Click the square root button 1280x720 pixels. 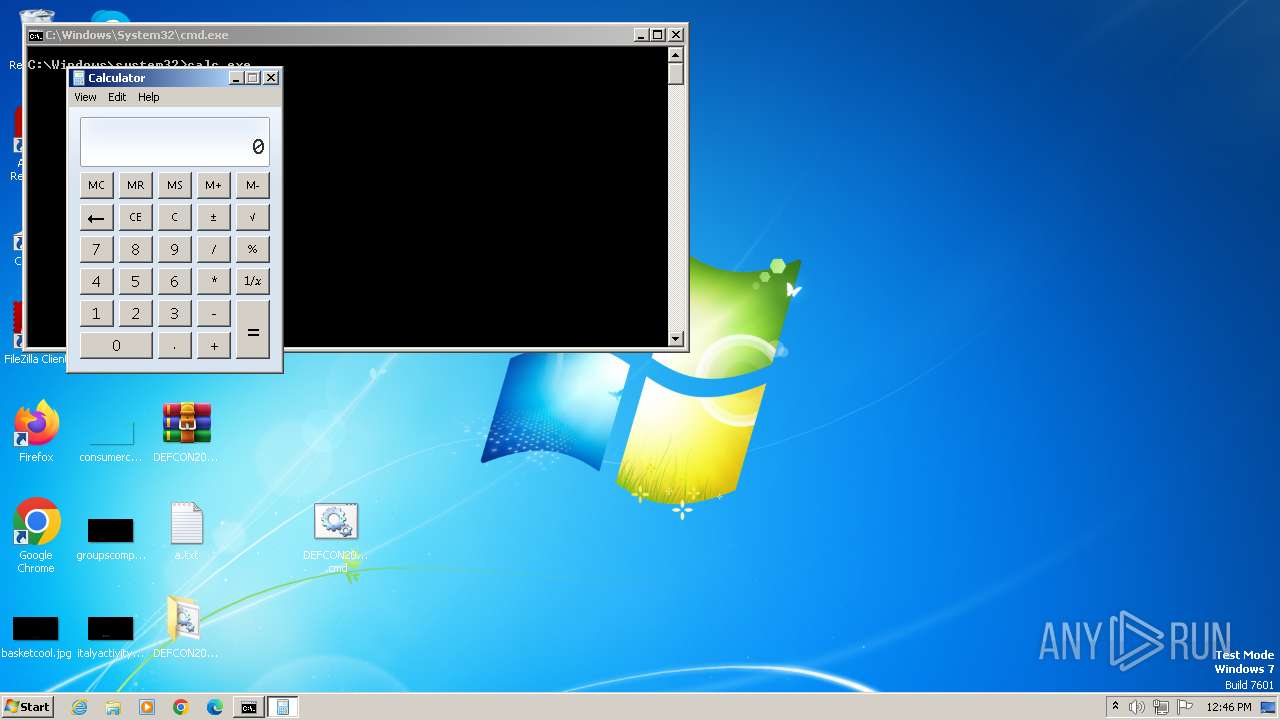252,217
